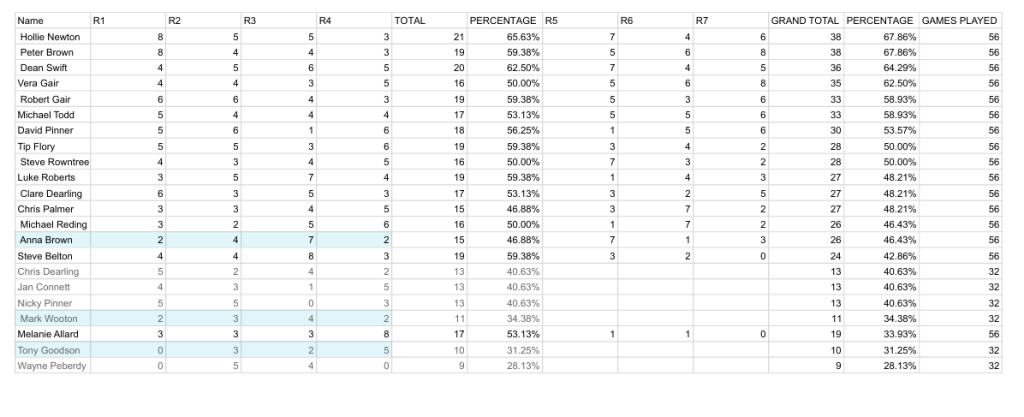Click Hollie Newton's name cell
The image size is (1024, 417).
[50, 36]
